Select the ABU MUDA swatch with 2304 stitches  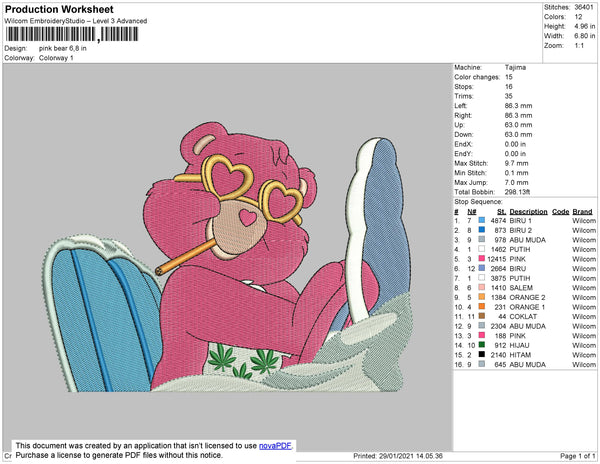(481, 326)
